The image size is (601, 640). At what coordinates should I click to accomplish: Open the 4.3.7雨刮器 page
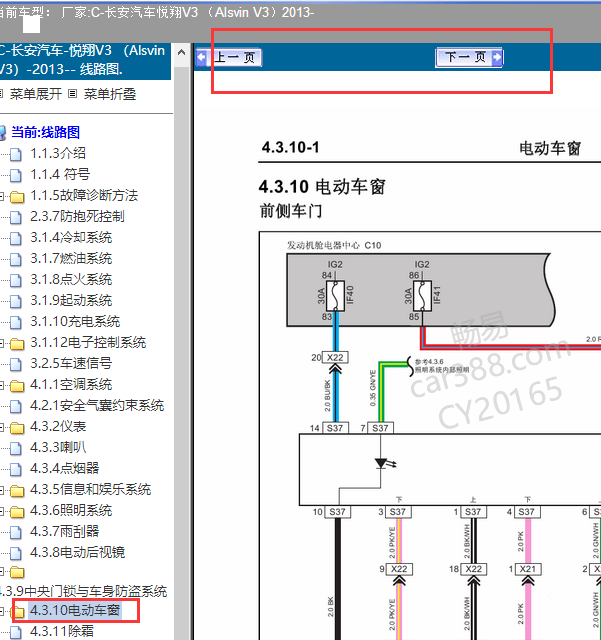pos(65,531)
